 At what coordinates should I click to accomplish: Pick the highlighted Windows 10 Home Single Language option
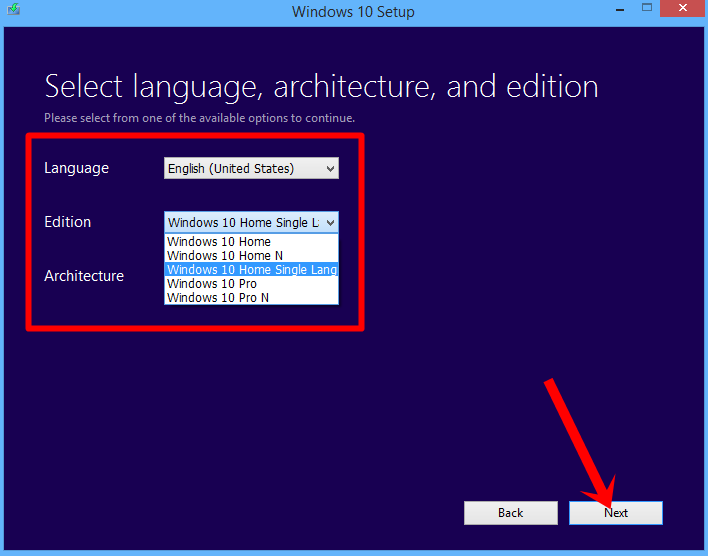[x=251, y=270]
